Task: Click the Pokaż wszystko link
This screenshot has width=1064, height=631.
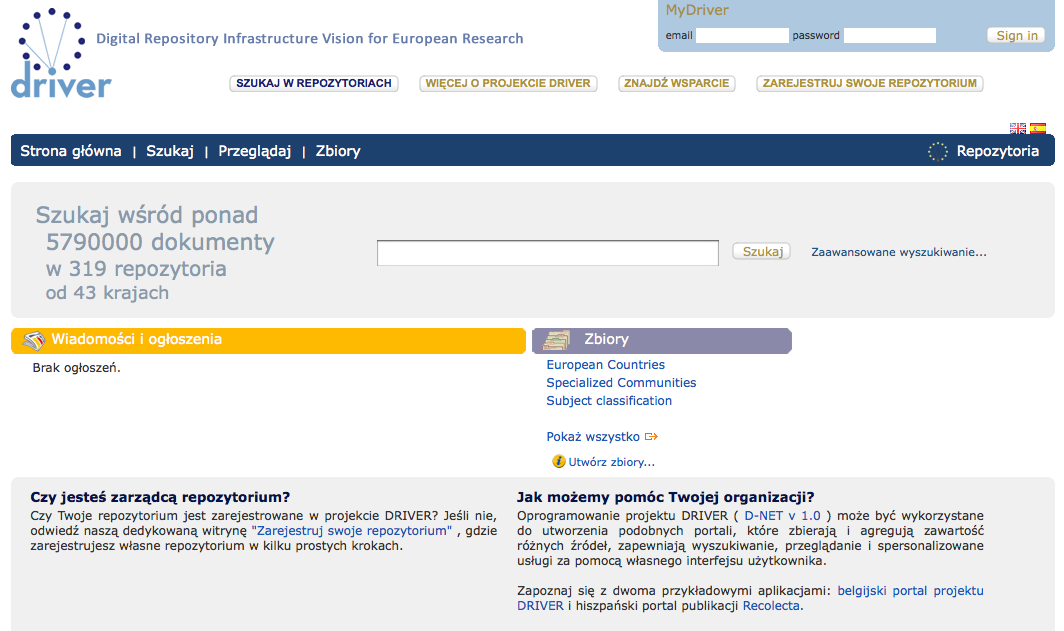Action: 592,437
